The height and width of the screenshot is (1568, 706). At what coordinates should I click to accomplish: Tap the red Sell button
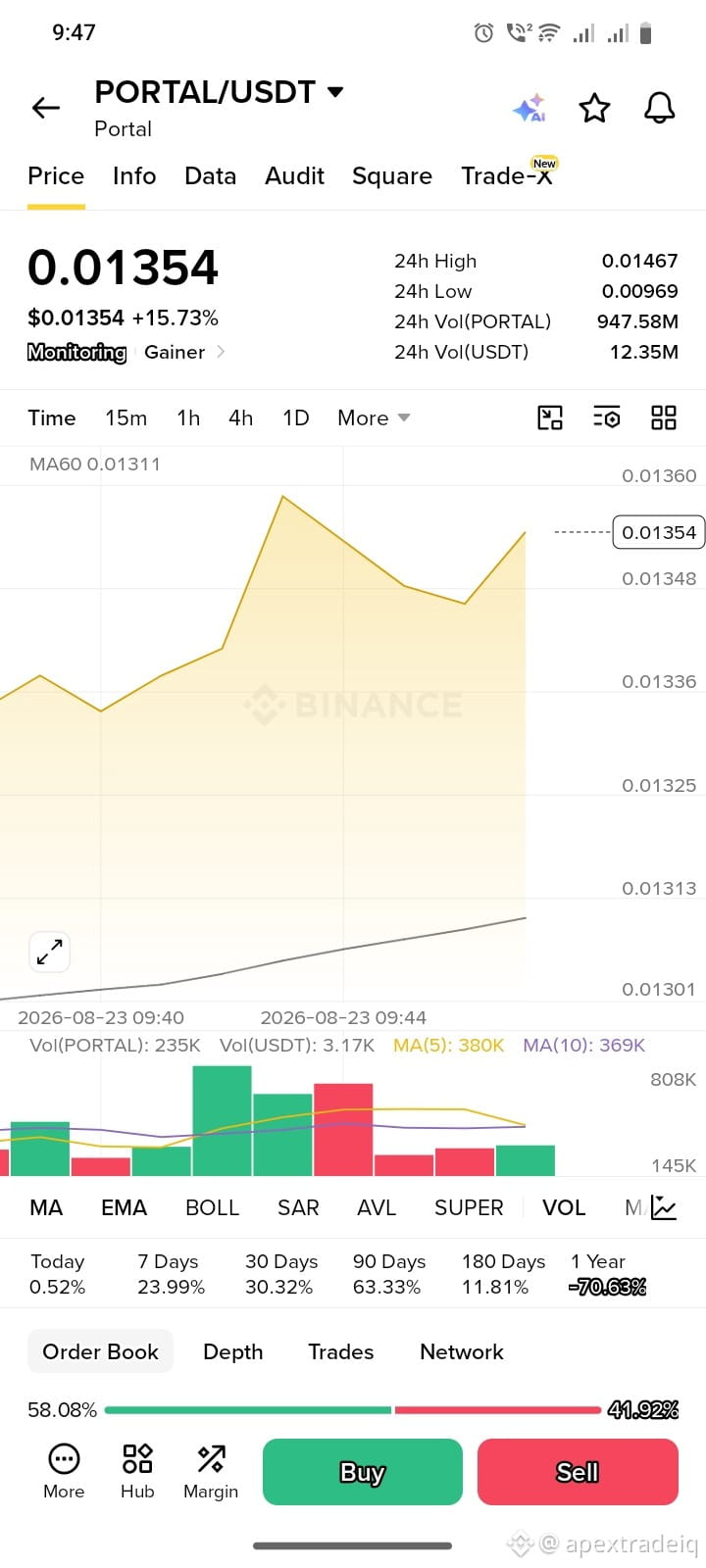coord(578,1472)
